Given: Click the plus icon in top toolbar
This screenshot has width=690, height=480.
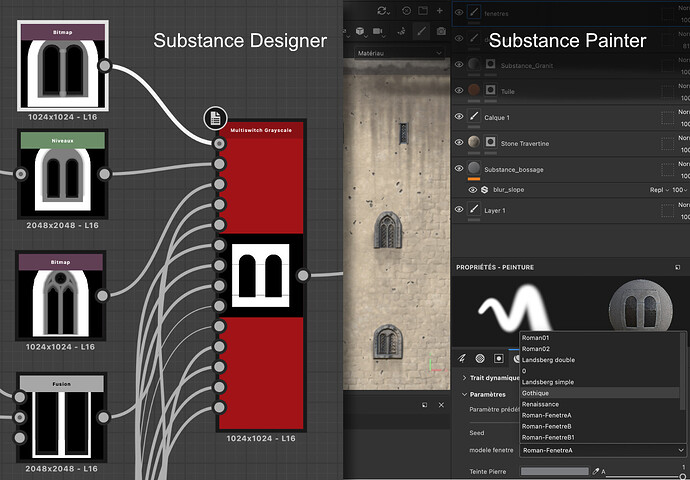Looking at the screenshot, I should (441, 10).
